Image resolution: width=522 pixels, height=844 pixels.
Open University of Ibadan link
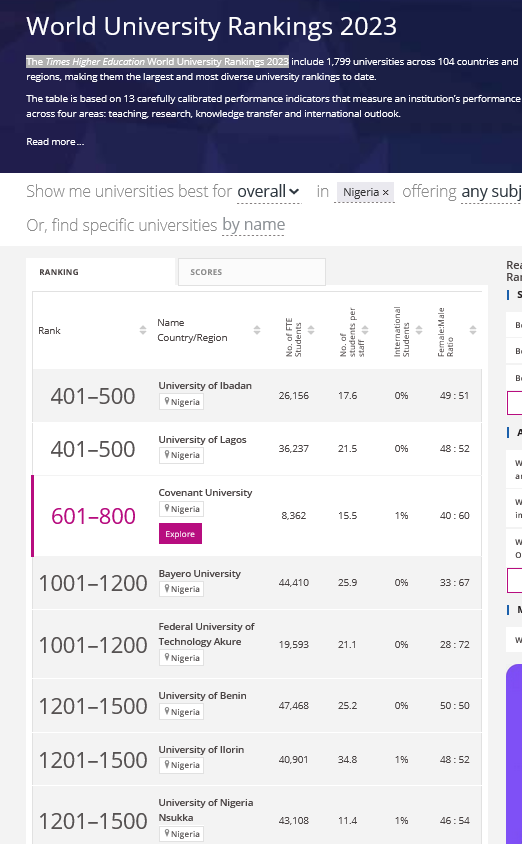(x=205, y=385)
